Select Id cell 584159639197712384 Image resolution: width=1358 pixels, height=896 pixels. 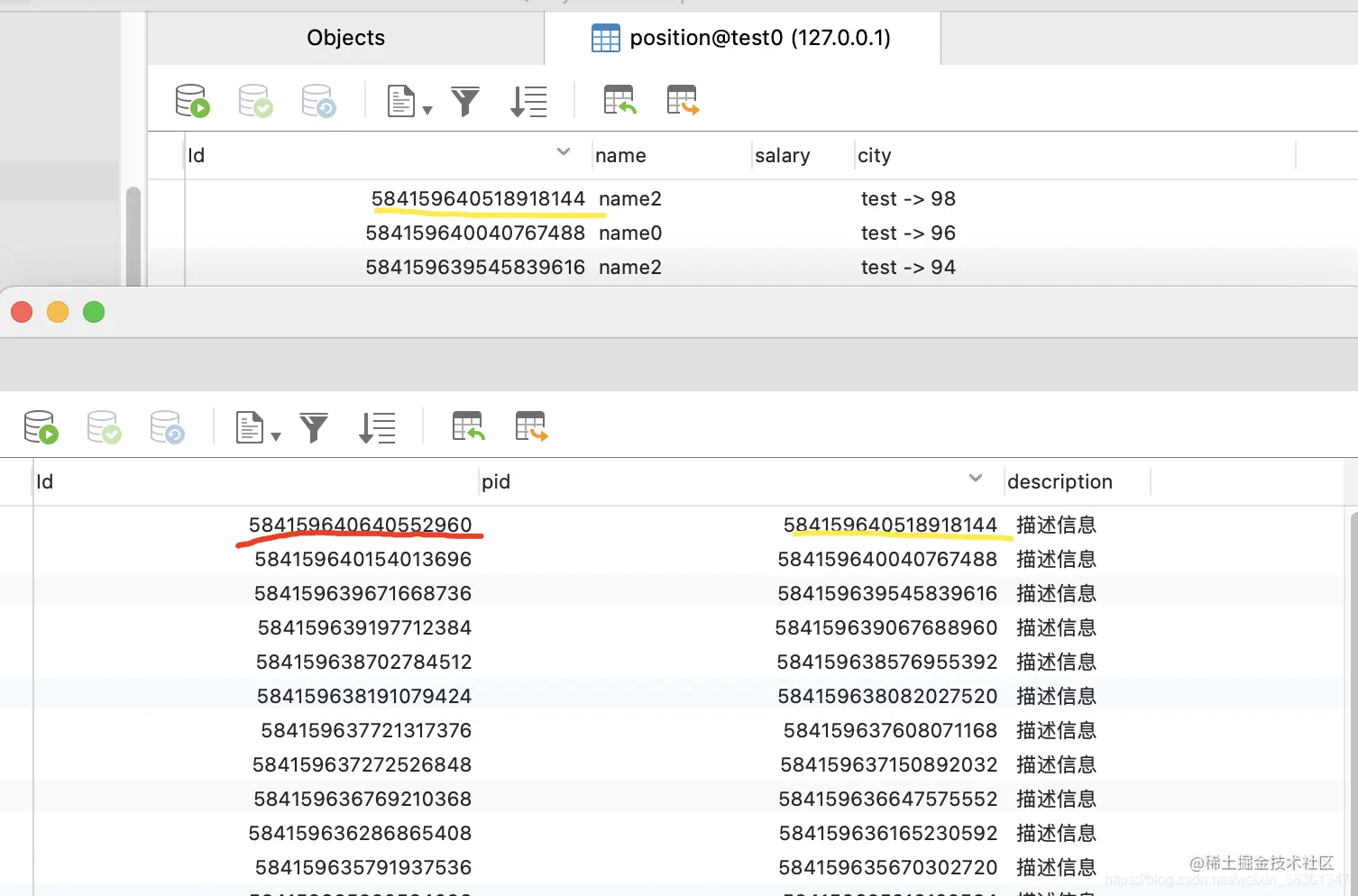pos(364,628)
